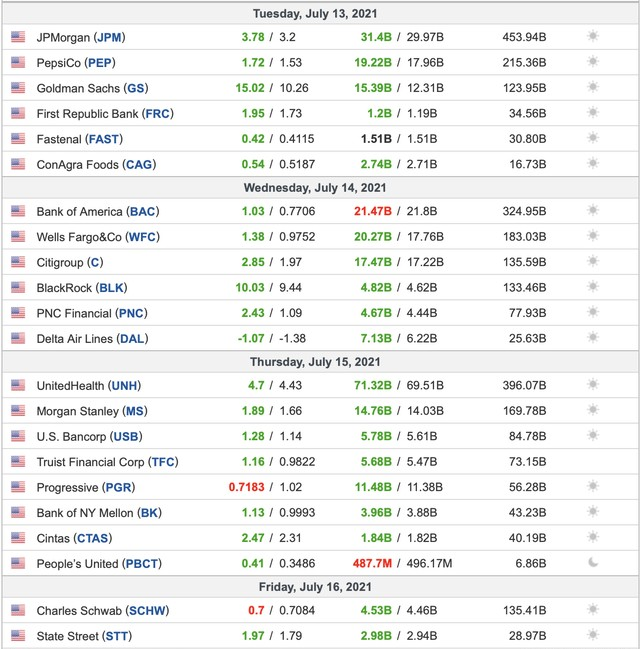Open the UNH ticker link
640x649 pixels.
tap(124, 386)
